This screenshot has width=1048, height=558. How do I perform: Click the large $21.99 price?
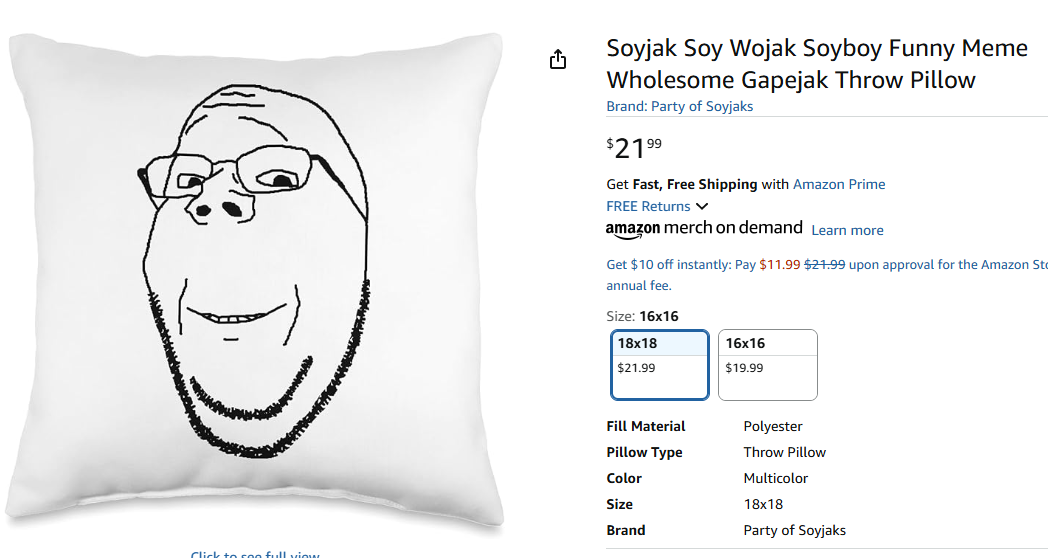[634, 148]
